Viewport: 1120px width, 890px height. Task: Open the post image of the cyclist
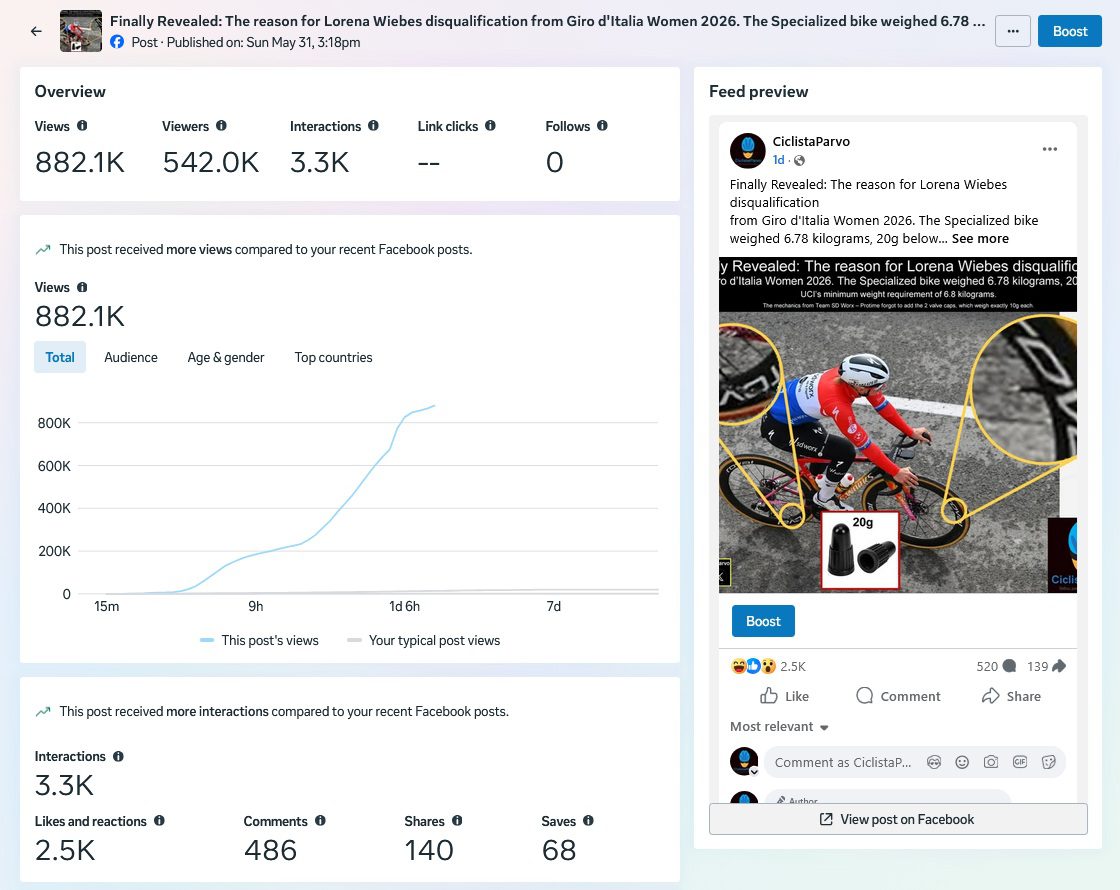click(x=898, y=425)
